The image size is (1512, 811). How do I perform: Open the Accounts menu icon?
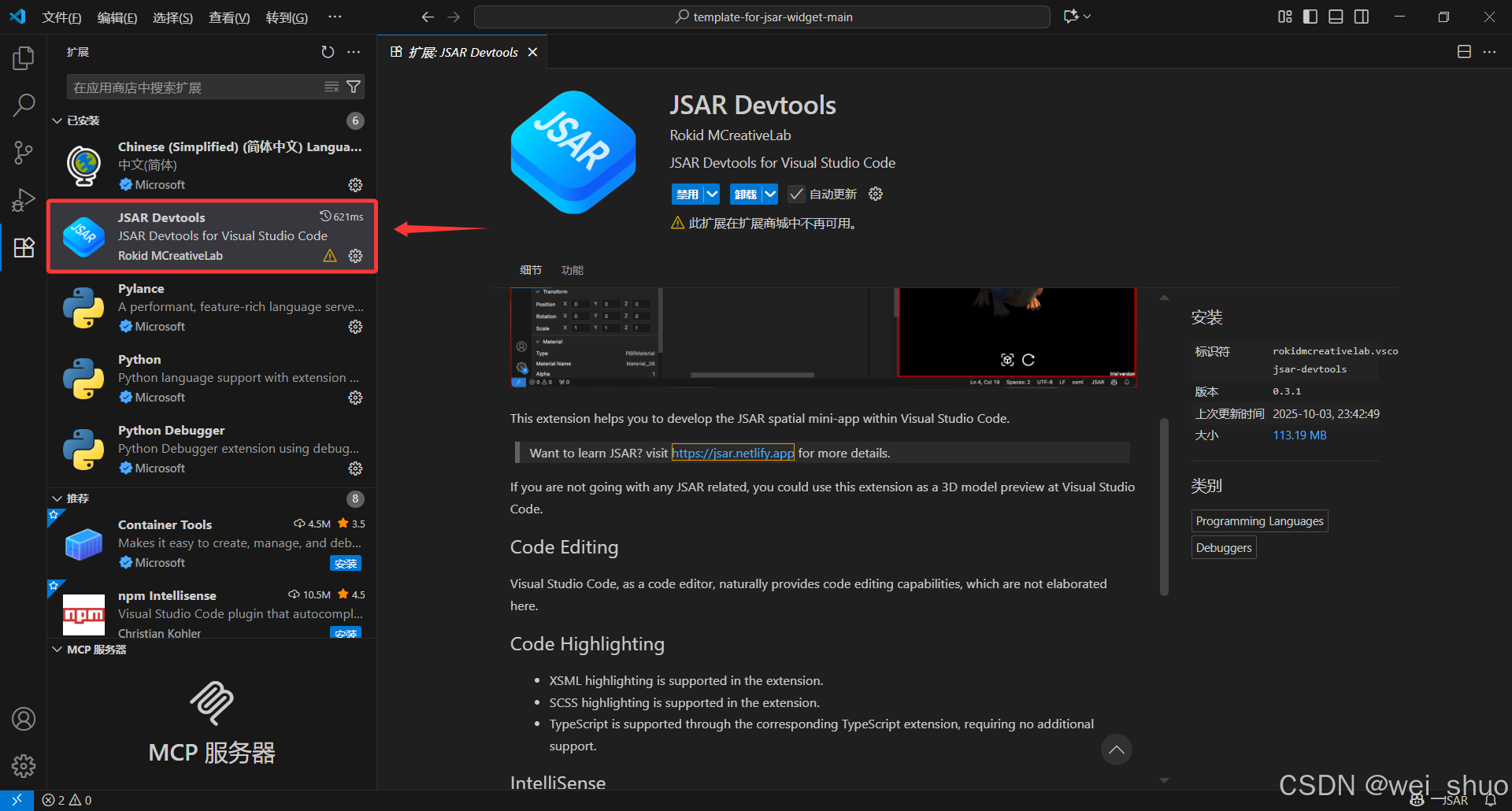[24, 719]
